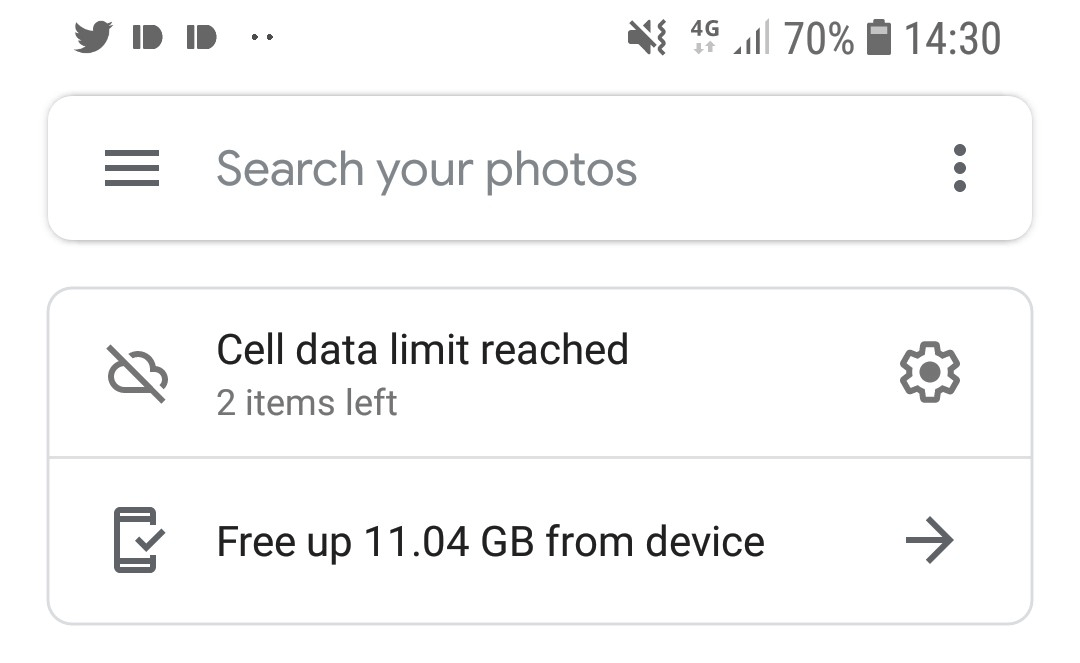Image resolution: width=1080 pixels, height=663 pixels.
Task: Tap the Twitter notification icon
Action: [x=93, y=37]
